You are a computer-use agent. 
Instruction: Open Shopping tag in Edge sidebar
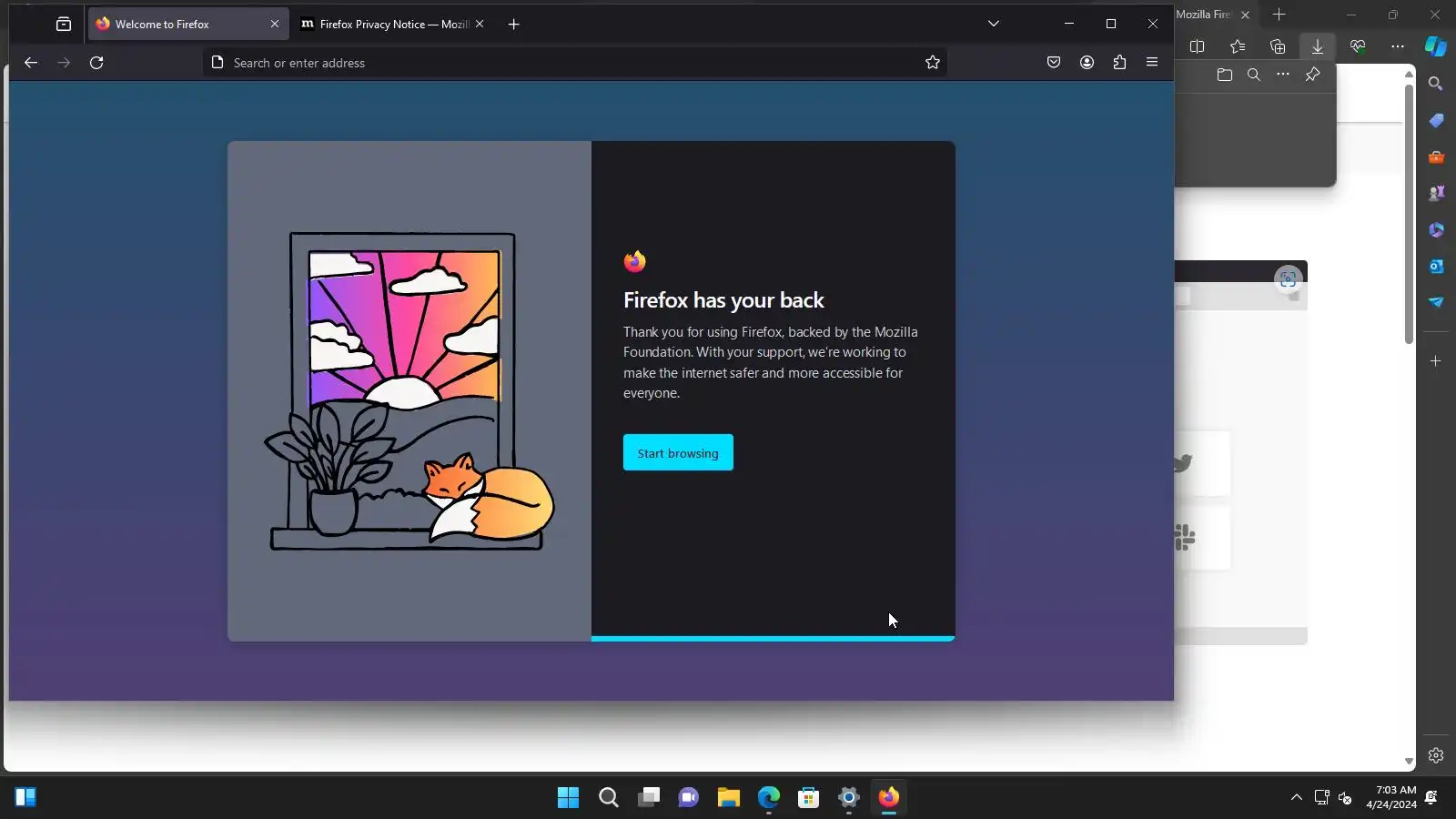point(1436,120)
